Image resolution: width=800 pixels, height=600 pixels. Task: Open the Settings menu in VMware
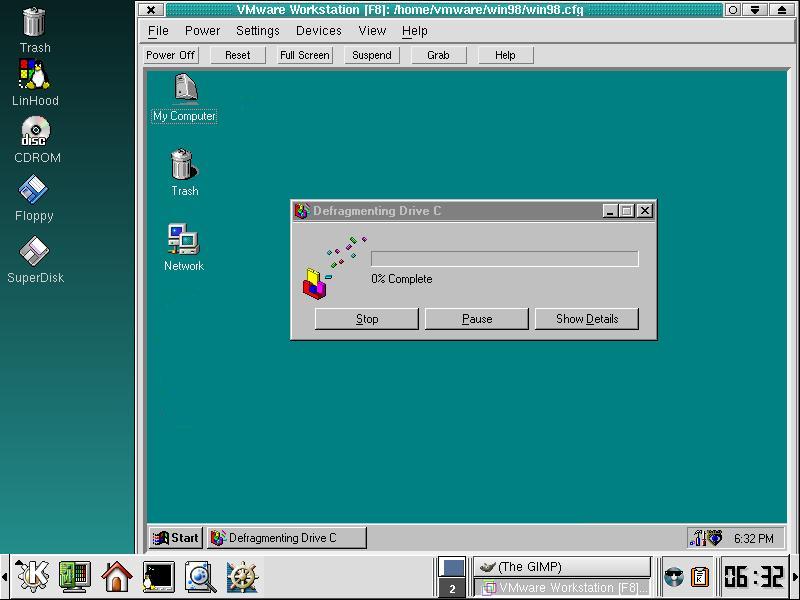point(258,31)
